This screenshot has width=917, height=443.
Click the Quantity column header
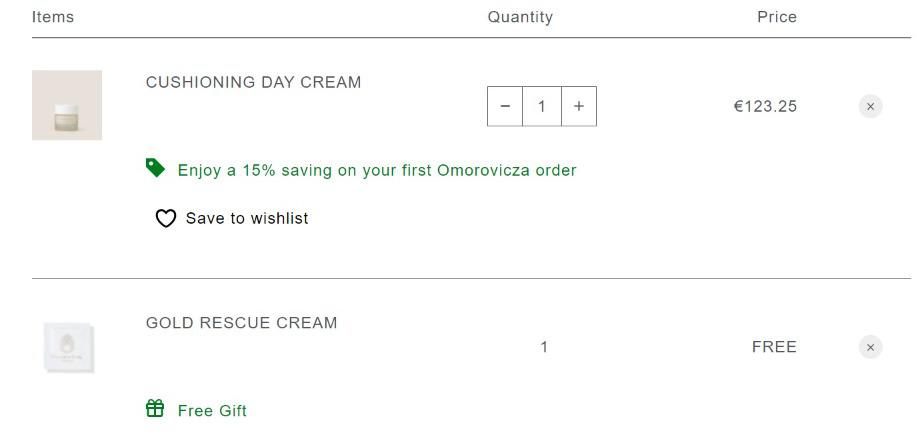(x=520, y=18)
